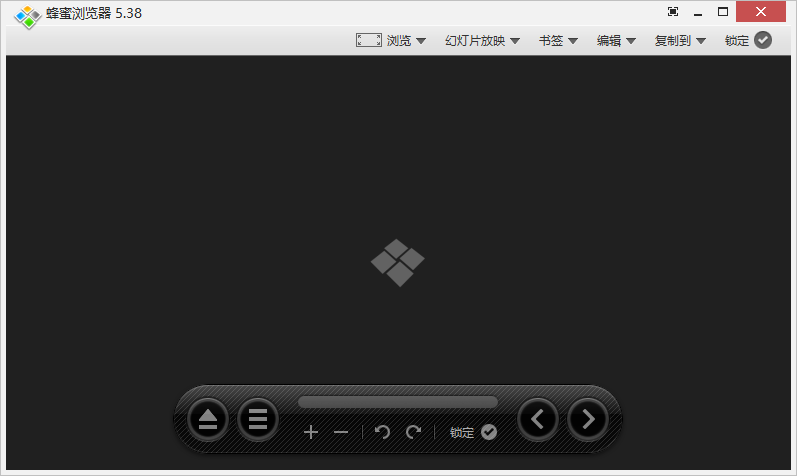Rotate the image clockwise

point(413,432)
